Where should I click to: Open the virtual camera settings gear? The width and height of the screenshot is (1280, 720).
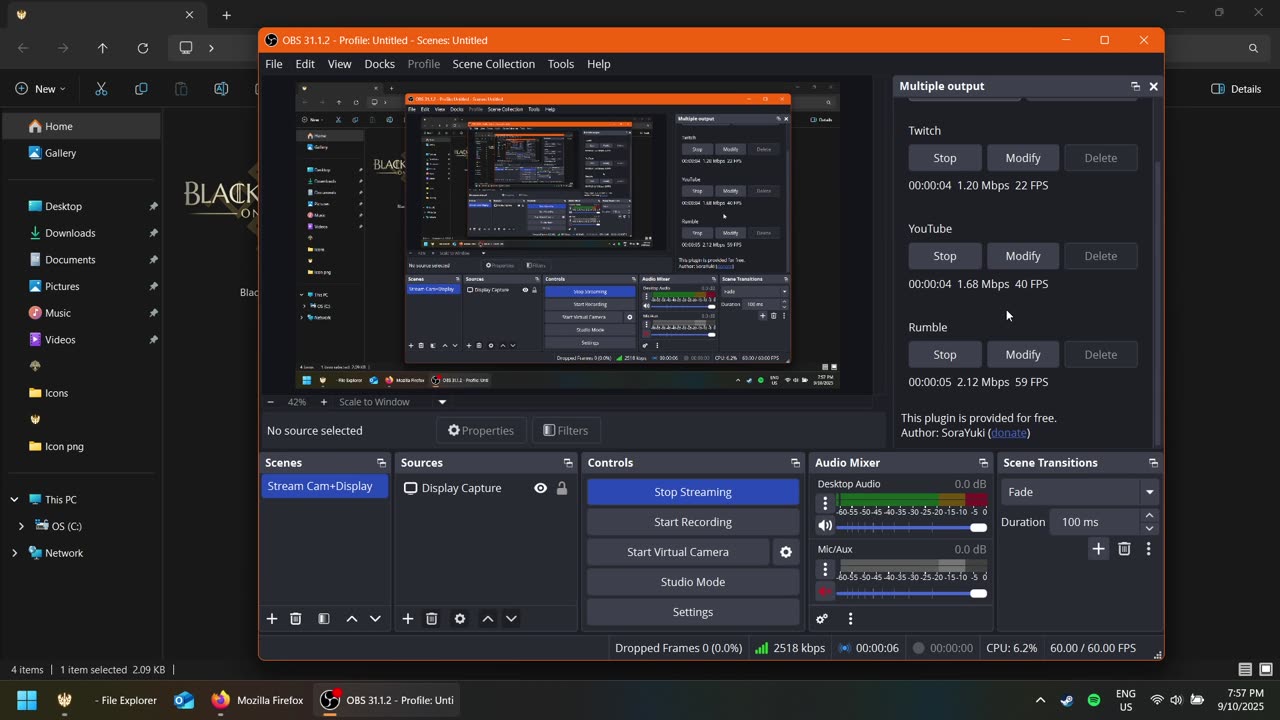[x=786, y=552]
